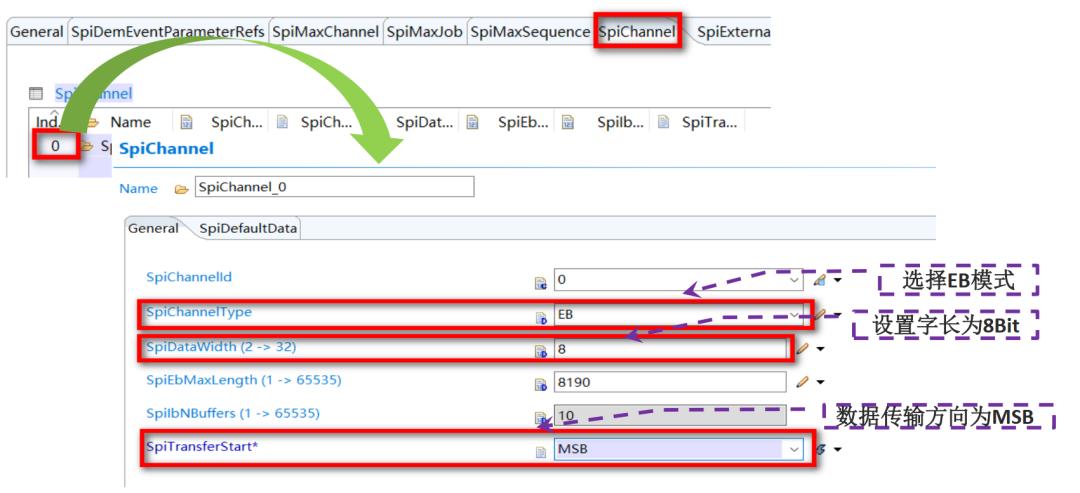Screen dimensions: 1080x493
Task: Open arrow menu next to SpiEbMaxLength pencil
Action: pos(820,381)
